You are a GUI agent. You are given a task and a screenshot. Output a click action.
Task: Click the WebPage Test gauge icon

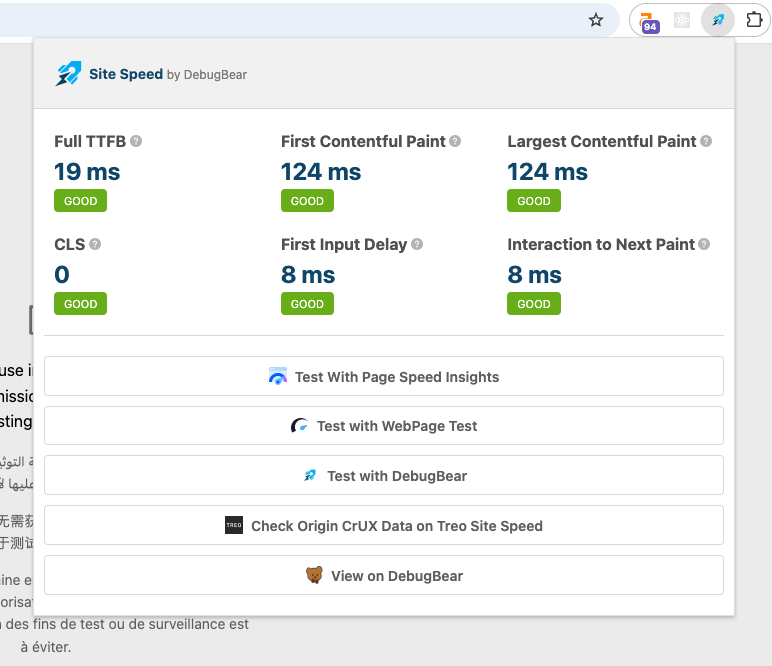click(299, 425)
